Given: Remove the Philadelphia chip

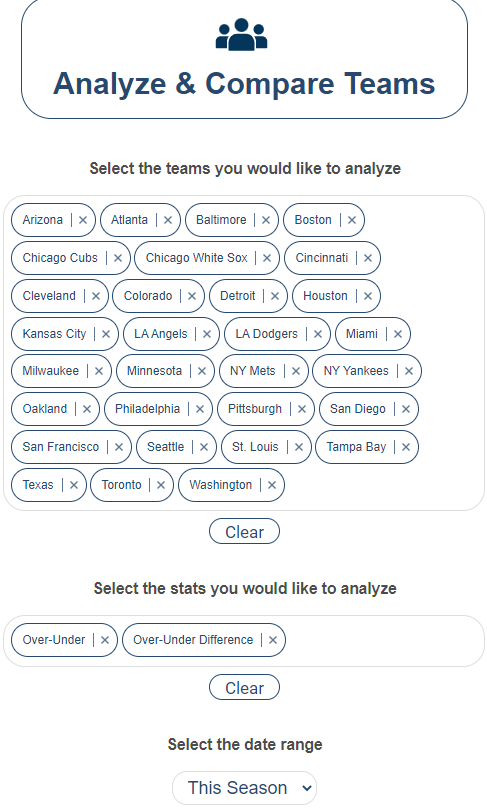Looking at the screenshot, I should [200, 409].
